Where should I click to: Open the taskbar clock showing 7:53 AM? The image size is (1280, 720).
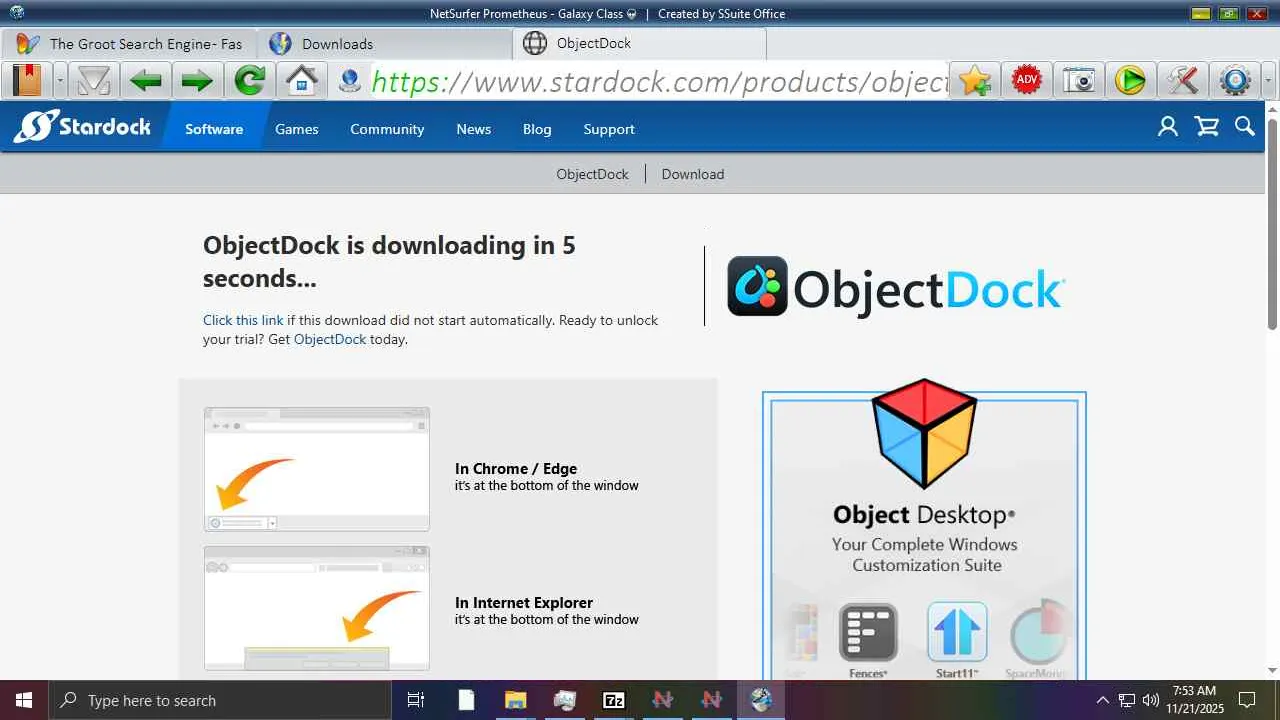[x=1194, y=700]
